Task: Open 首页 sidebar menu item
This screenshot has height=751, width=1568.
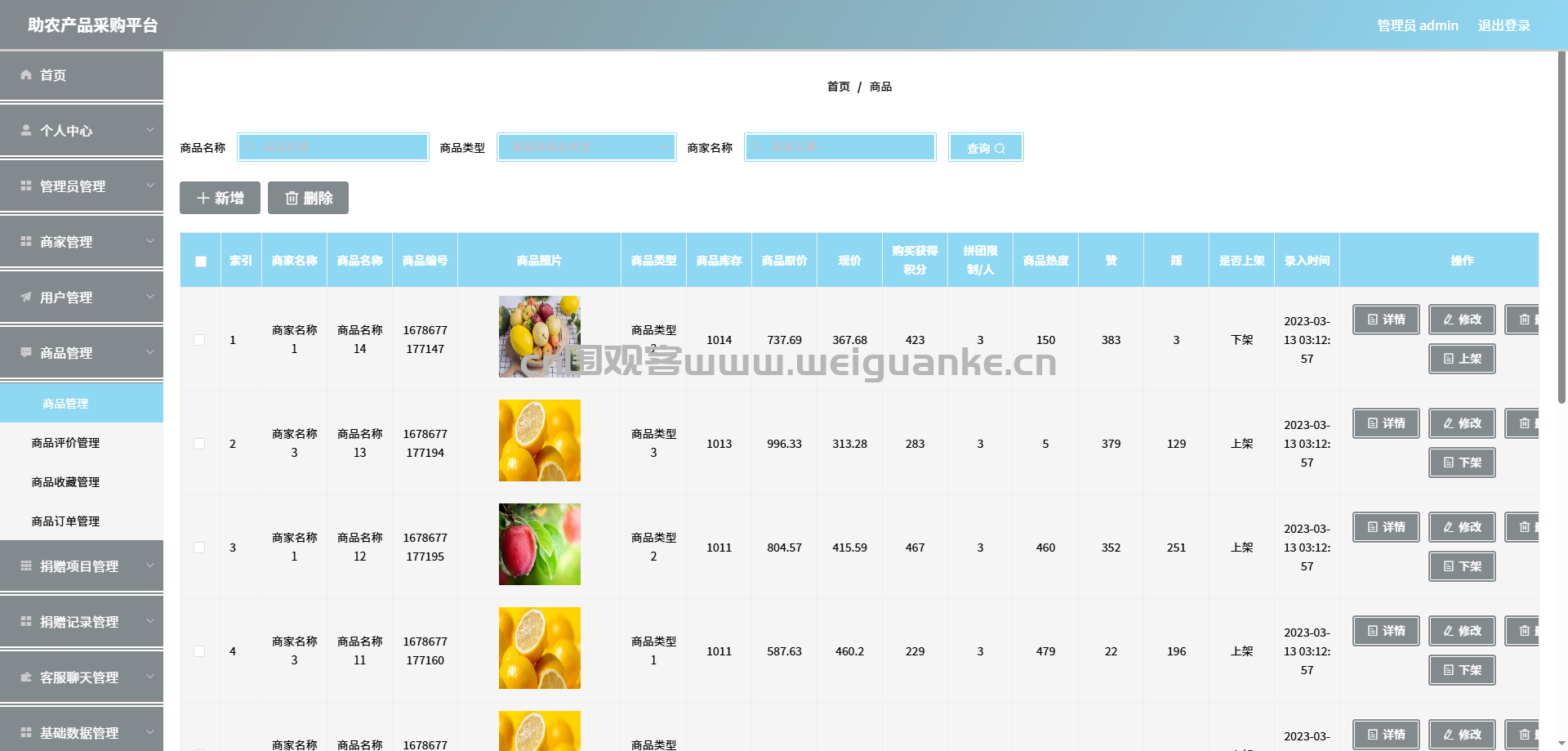Action: 82,75
